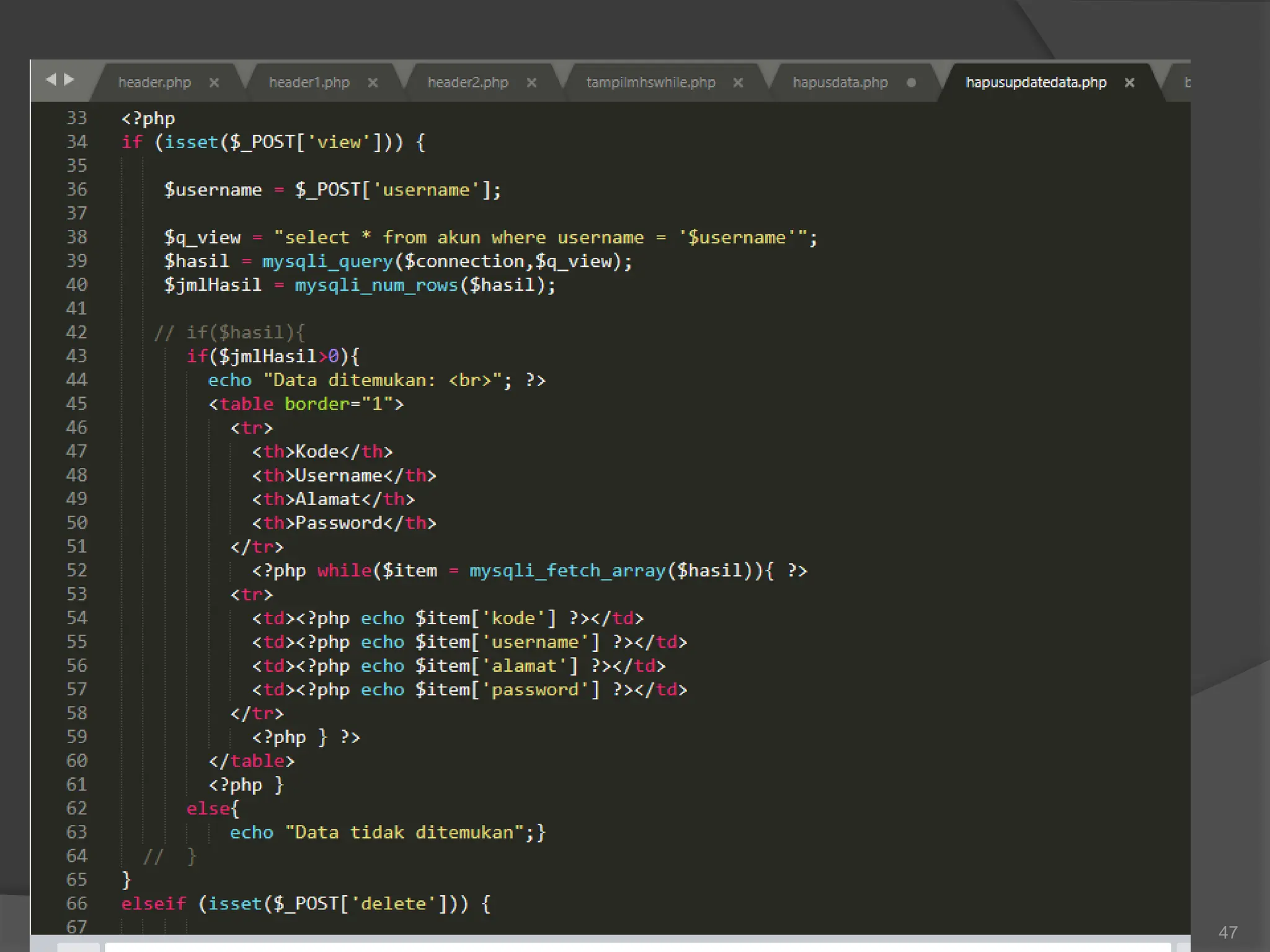Place cursor on mysqli_query function call
This screenshot has width=1270, height=952.
pyautogui.click(x=327, y=262)
